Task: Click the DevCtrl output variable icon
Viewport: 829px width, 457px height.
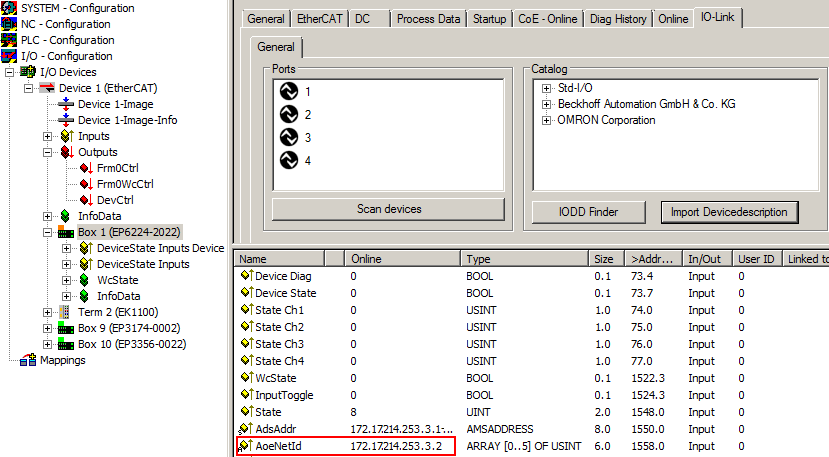Action: coord(86,200)
